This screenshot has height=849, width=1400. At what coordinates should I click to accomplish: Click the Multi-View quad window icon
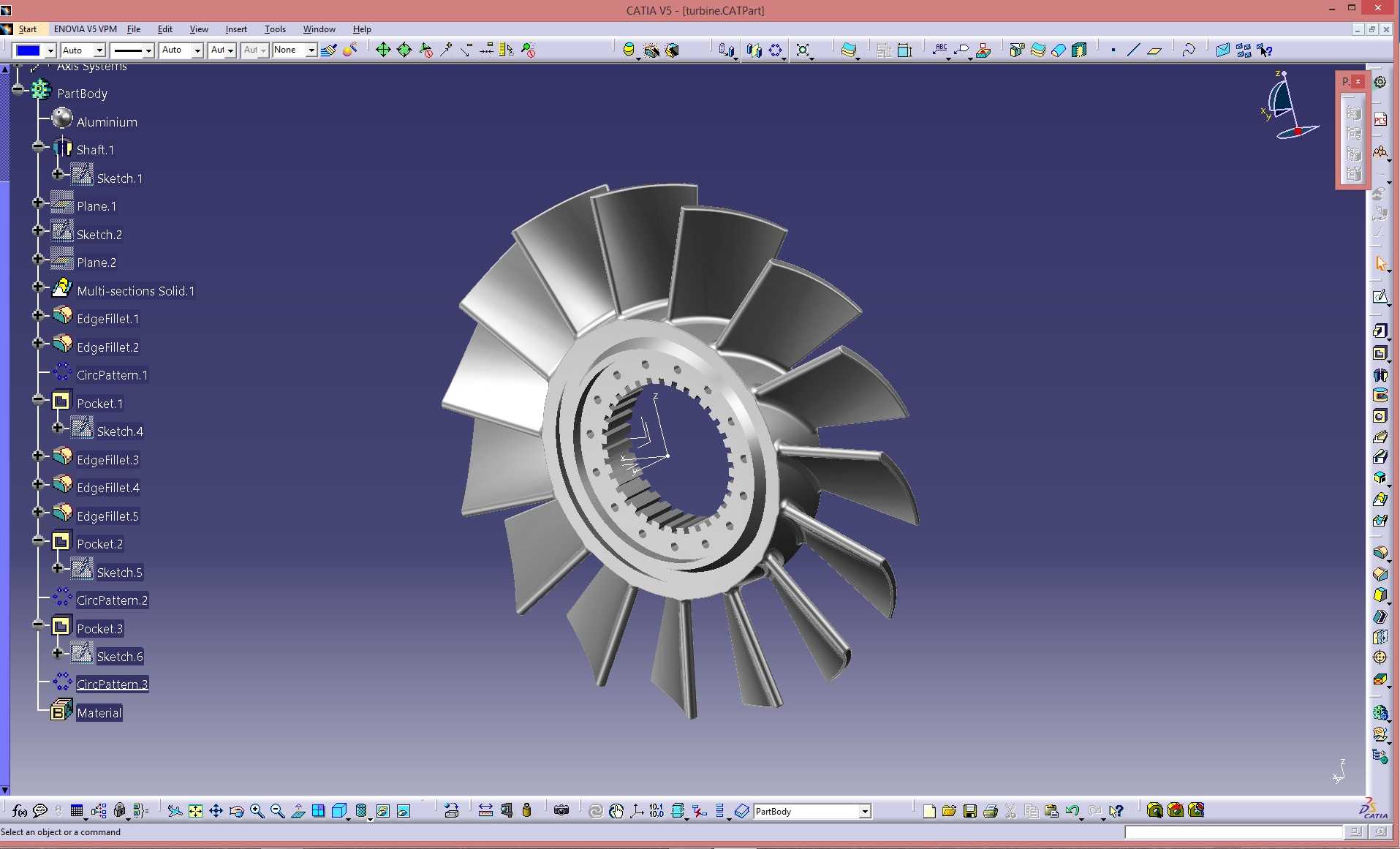[318, 811]
